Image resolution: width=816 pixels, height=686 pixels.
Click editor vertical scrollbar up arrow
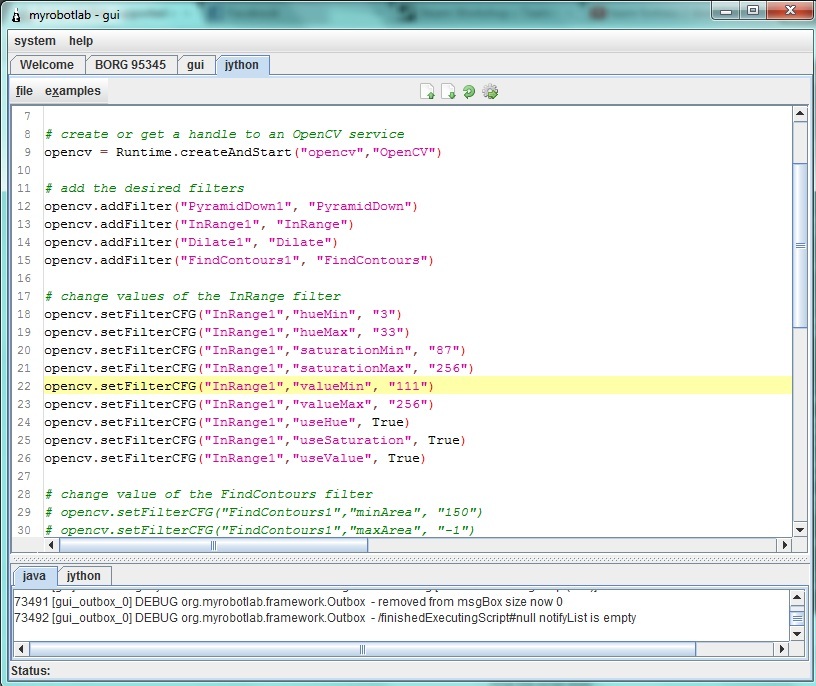point(799,113)
